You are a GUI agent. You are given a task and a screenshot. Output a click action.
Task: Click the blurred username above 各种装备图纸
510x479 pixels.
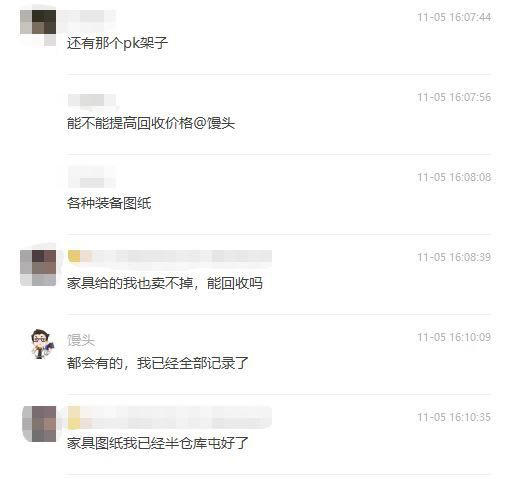pyautogui.click(x=92, y=177)
